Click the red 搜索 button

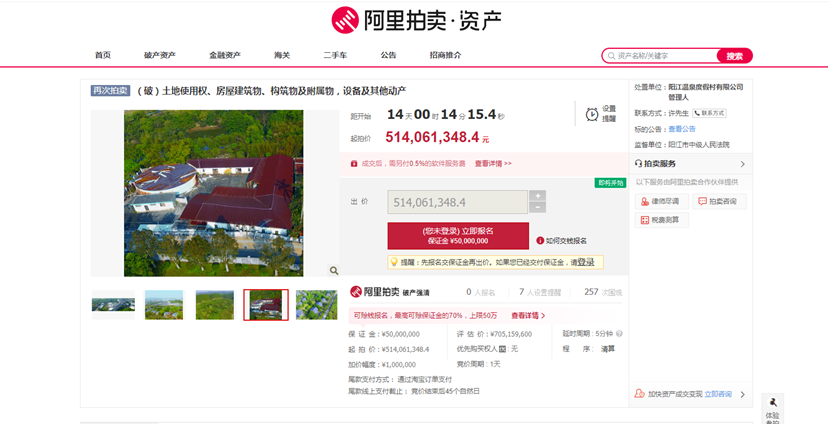point(735,55)
